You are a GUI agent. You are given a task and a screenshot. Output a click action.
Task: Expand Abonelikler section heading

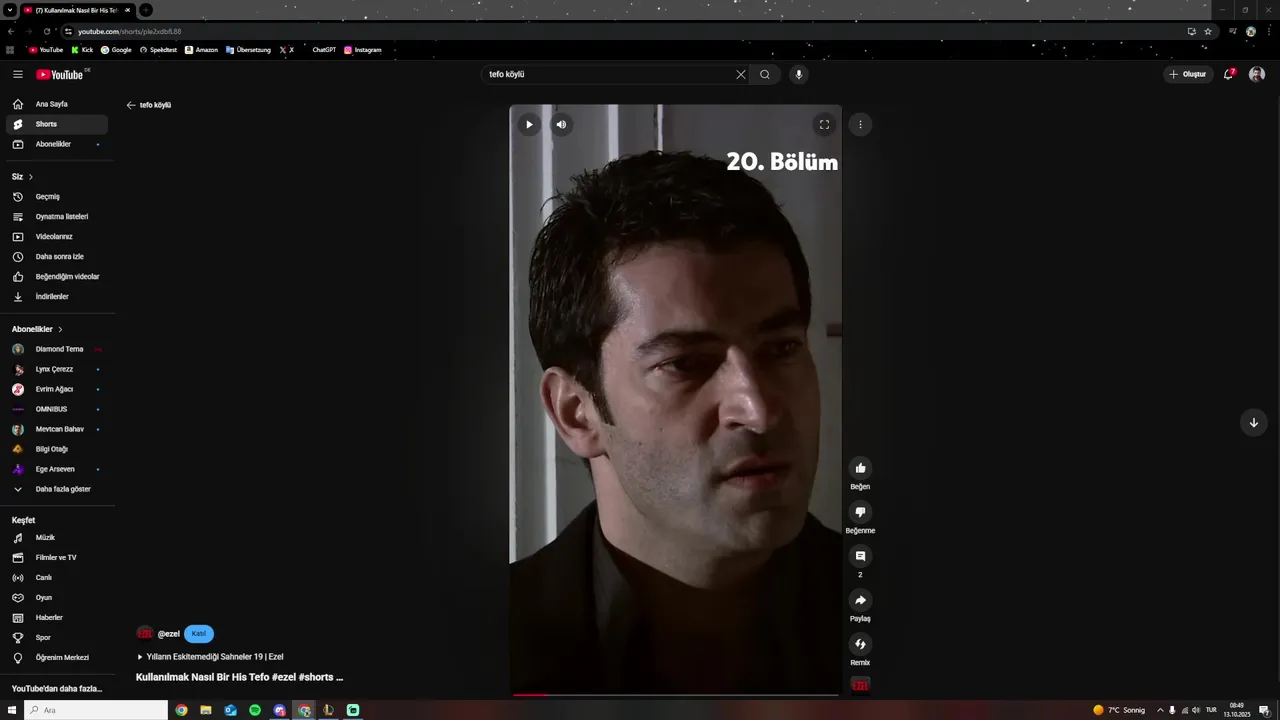[37, 329]
